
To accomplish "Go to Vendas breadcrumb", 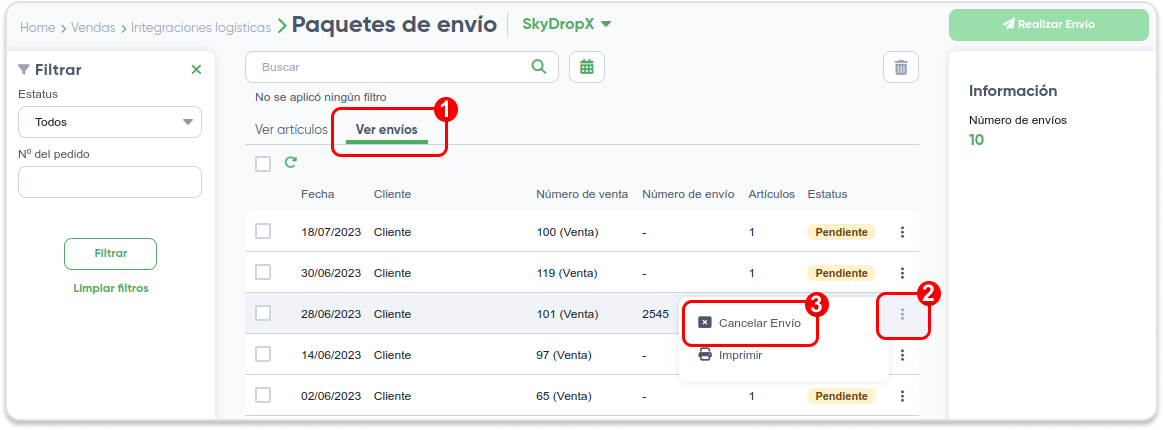I will tap(93, 27).
